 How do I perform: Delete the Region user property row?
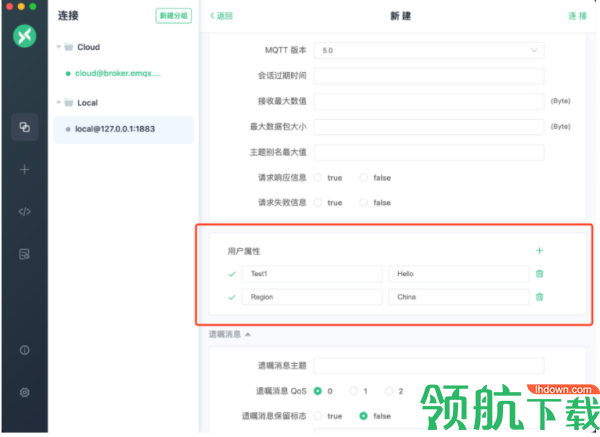(x=540, y=297)
